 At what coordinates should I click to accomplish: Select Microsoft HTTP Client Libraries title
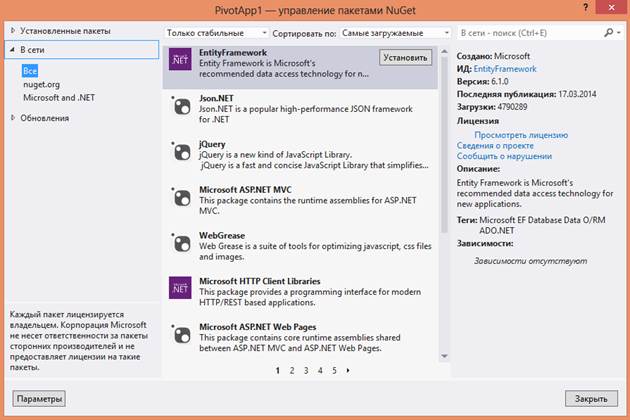(x=260, y=281)
